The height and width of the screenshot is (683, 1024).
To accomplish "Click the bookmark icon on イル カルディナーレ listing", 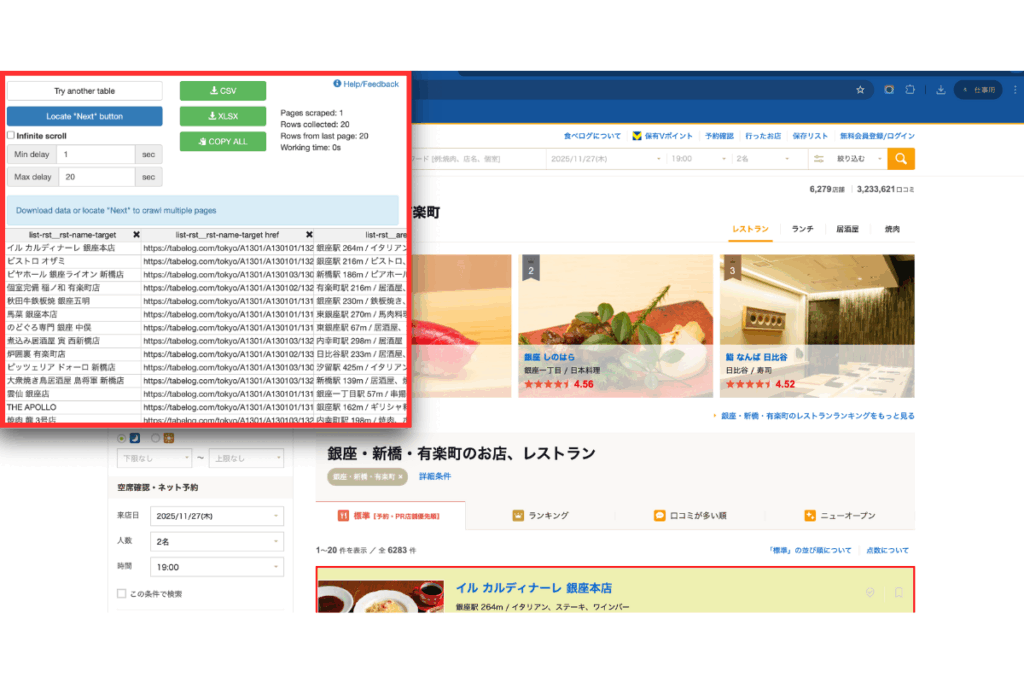I will (x=898, y=593).
